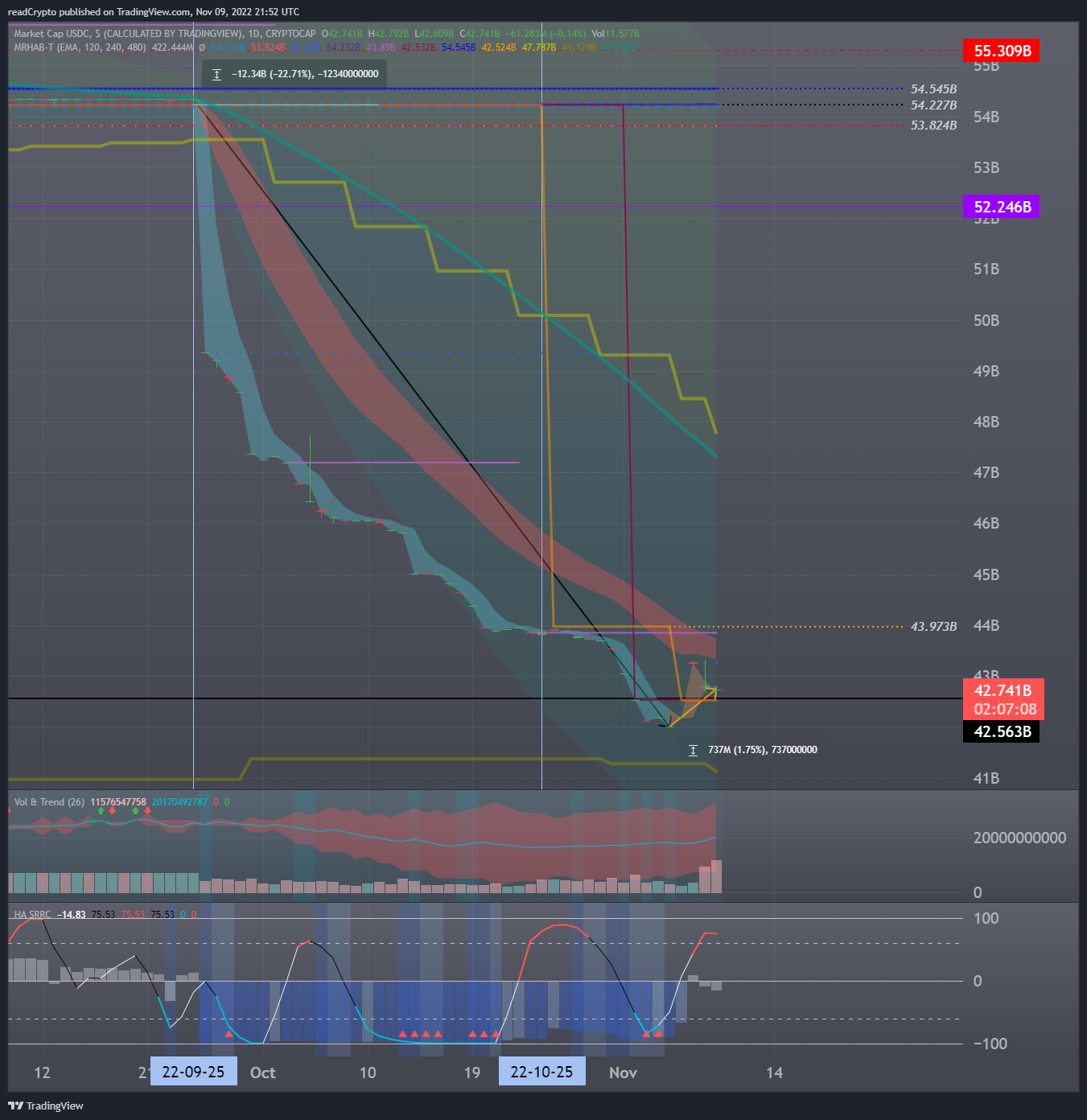Click the -100 oscillator scale label
The image size is (1087, 1120).
tap(990, 1044)
